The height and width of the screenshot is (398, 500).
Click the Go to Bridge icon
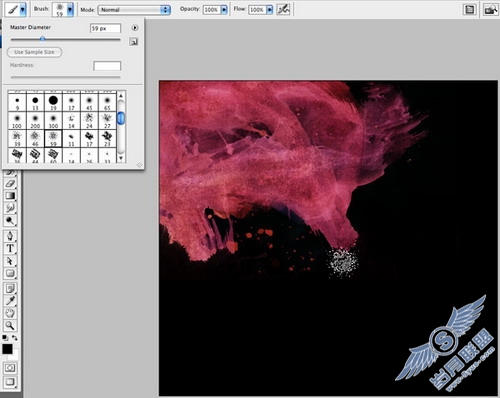point(490,10)
